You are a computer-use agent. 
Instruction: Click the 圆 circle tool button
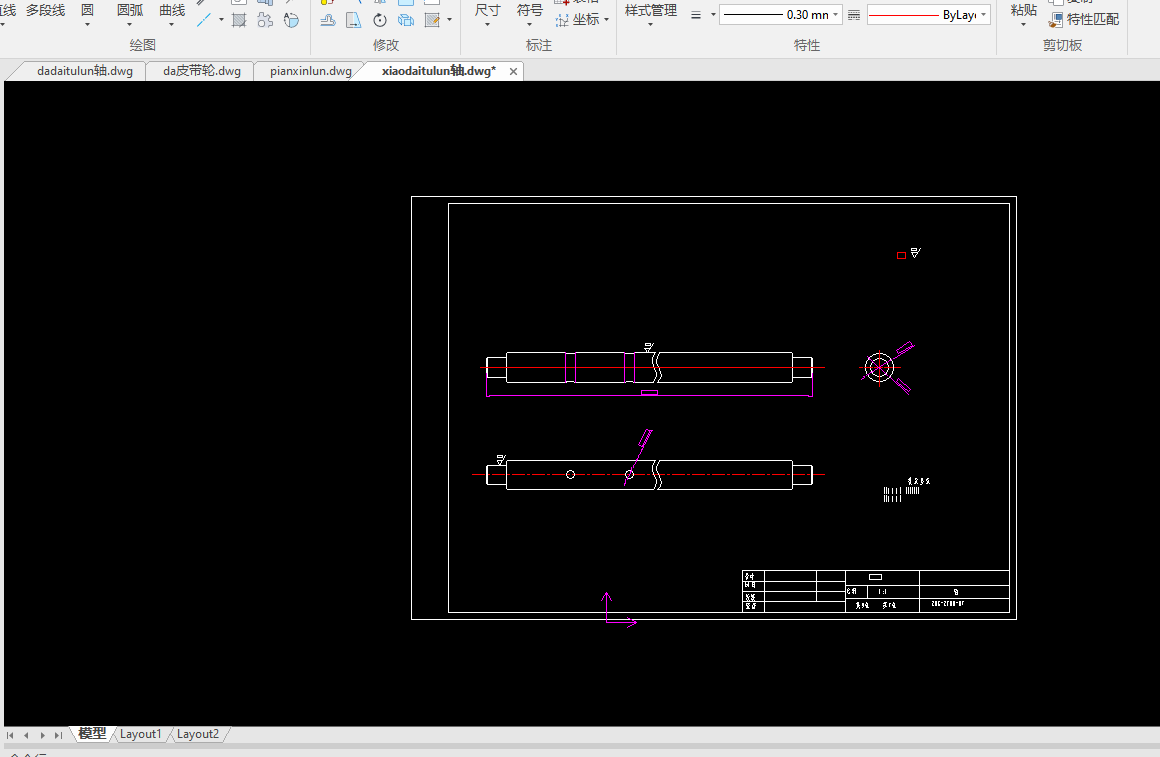(87, 10)
